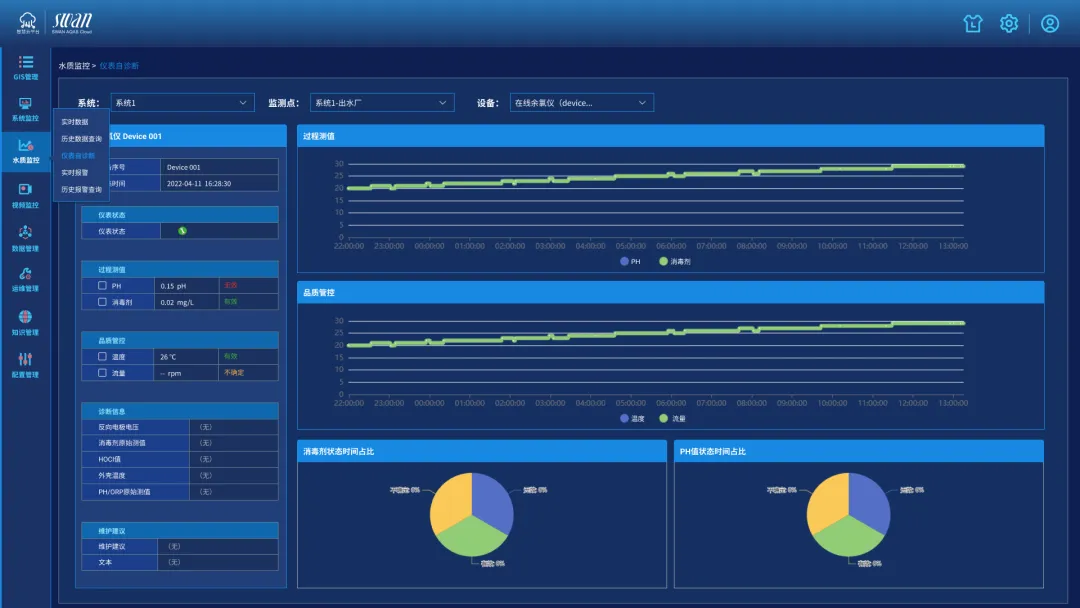Toggle 流量 legend in 品质管控 chart

[672, 419]
